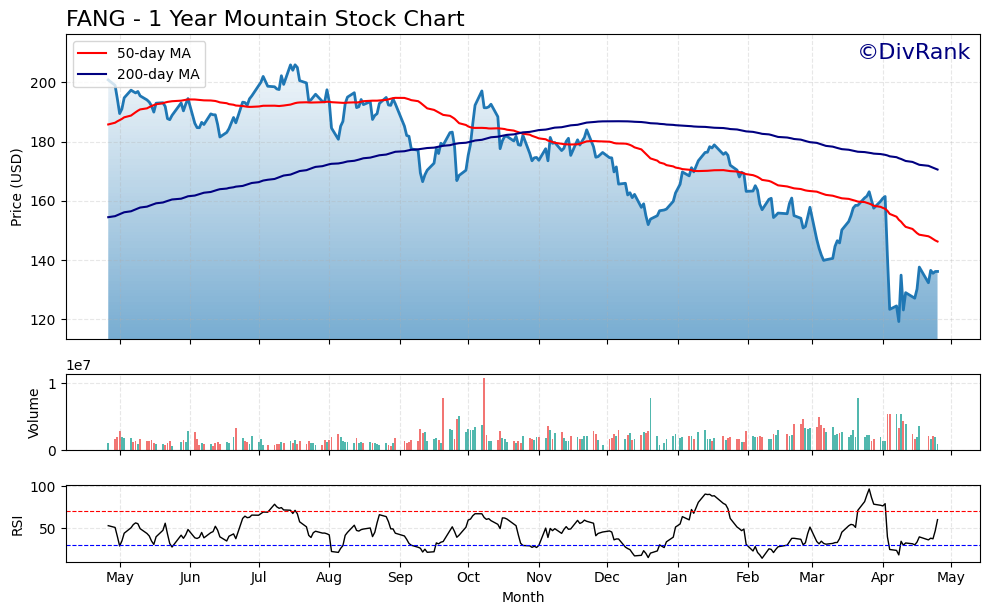The image size is (989, 615).
Task: Click the 'Nov' month tick label
Action: click(x=539, y=577)
